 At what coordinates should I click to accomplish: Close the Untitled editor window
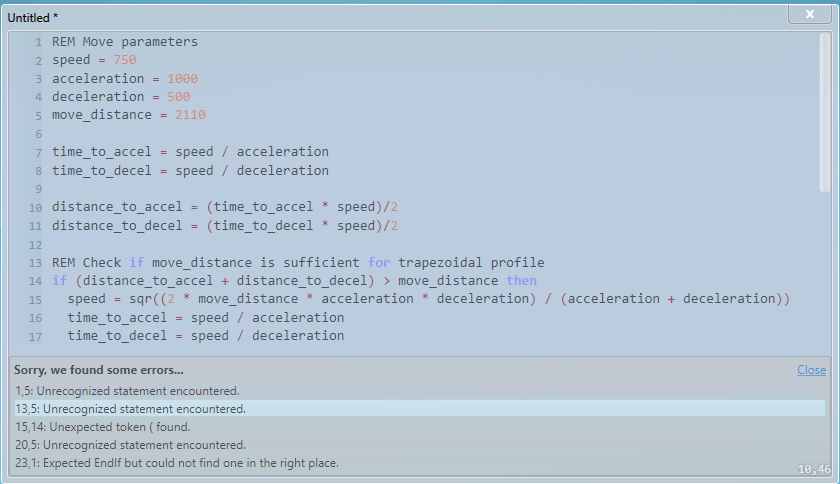point(810,14)
